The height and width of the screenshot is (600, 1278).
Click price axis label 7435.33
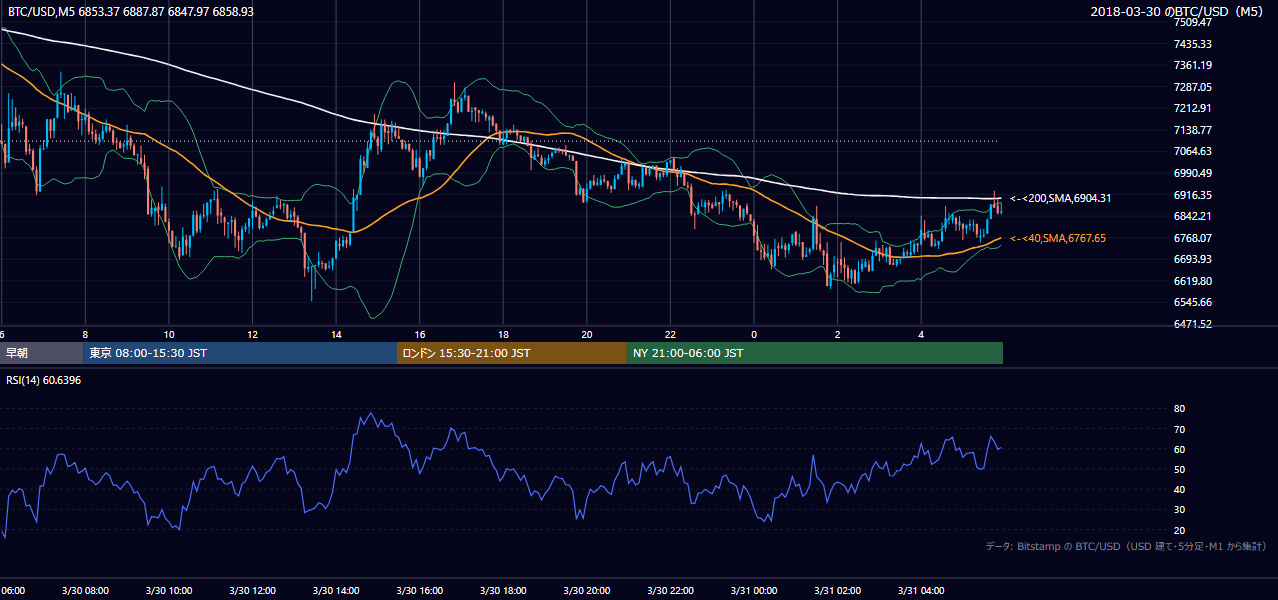1192,44
